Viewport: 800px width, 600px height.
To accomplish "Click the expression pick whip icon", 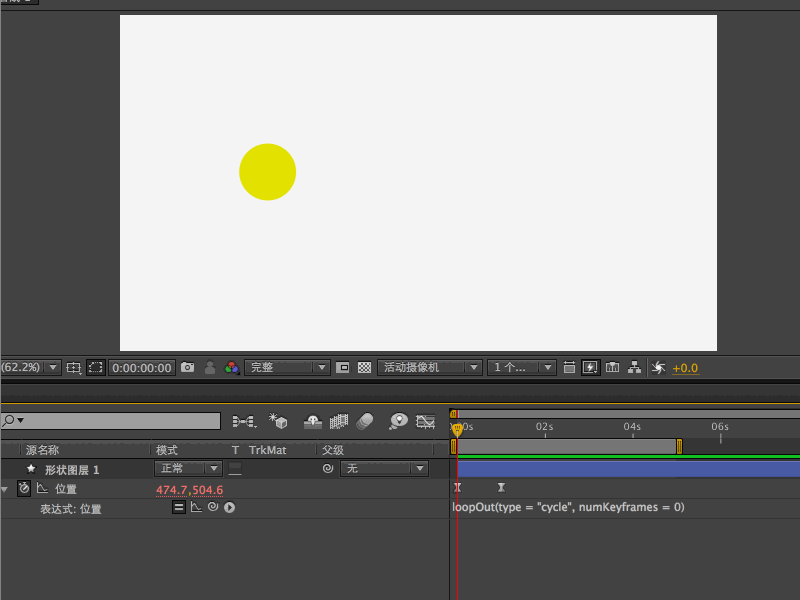I will [213, 507].
